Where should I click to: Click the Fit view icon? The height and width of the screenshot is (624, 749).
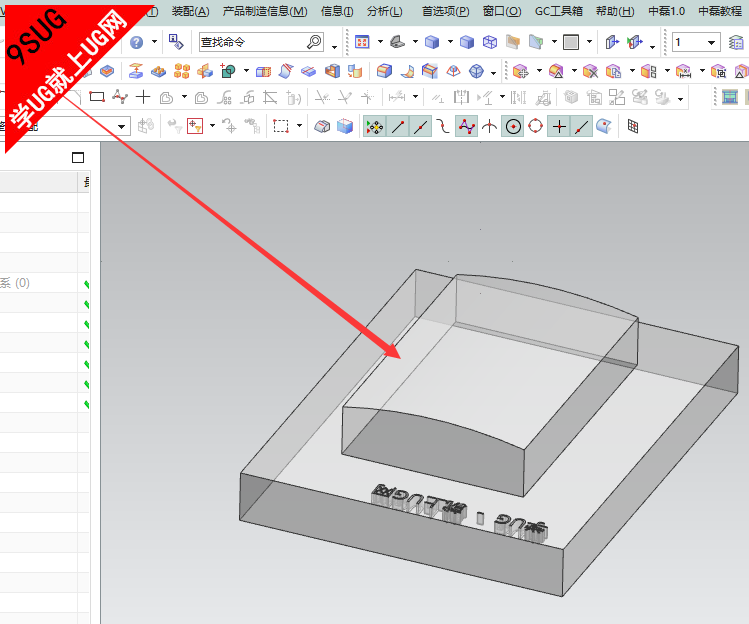point(362,42)
